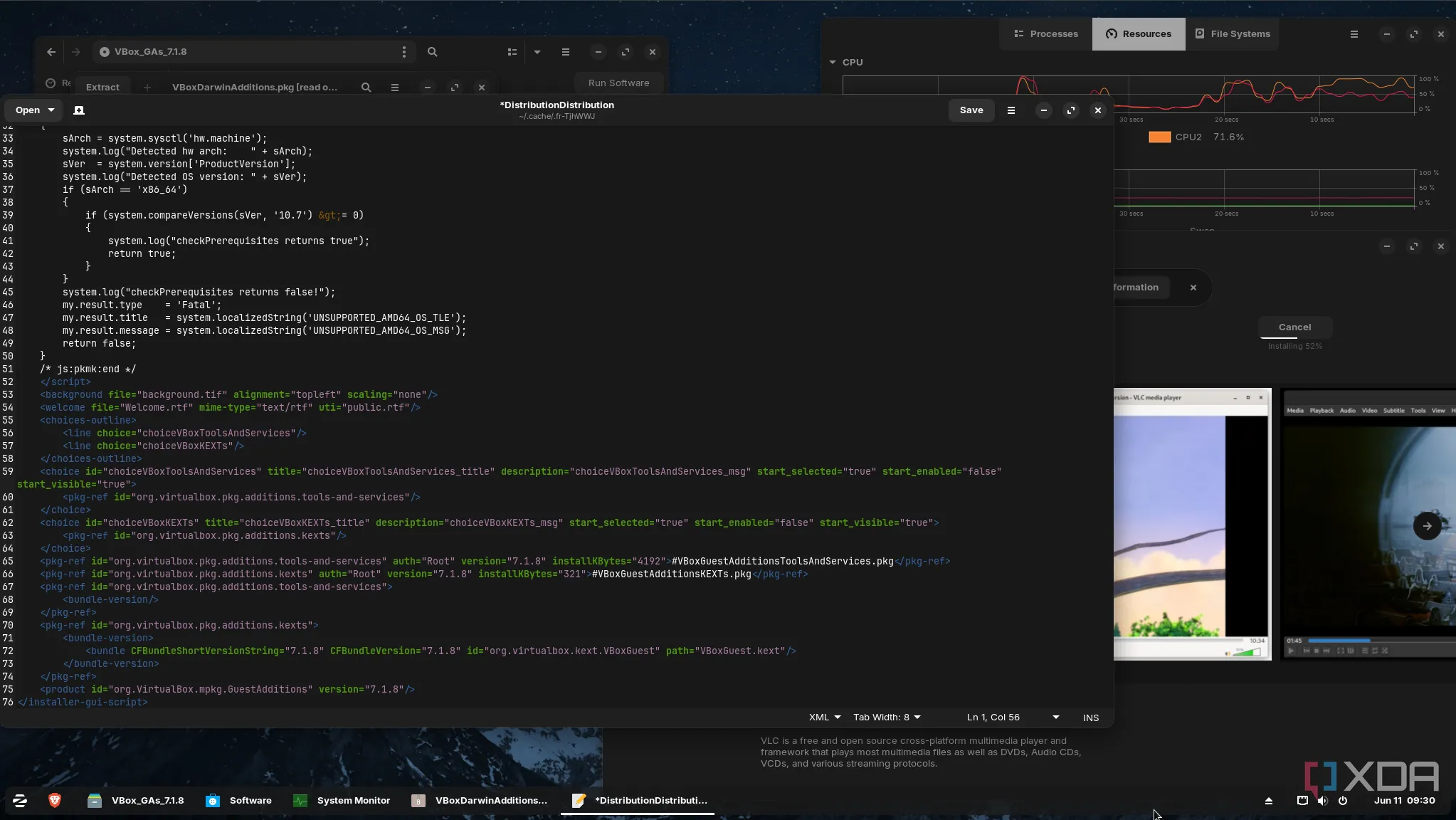This screenshot has height=820, width=1456.
Task: Go back in the VBox_GAs_7.1.8 file manager
Action: point(51,52)
